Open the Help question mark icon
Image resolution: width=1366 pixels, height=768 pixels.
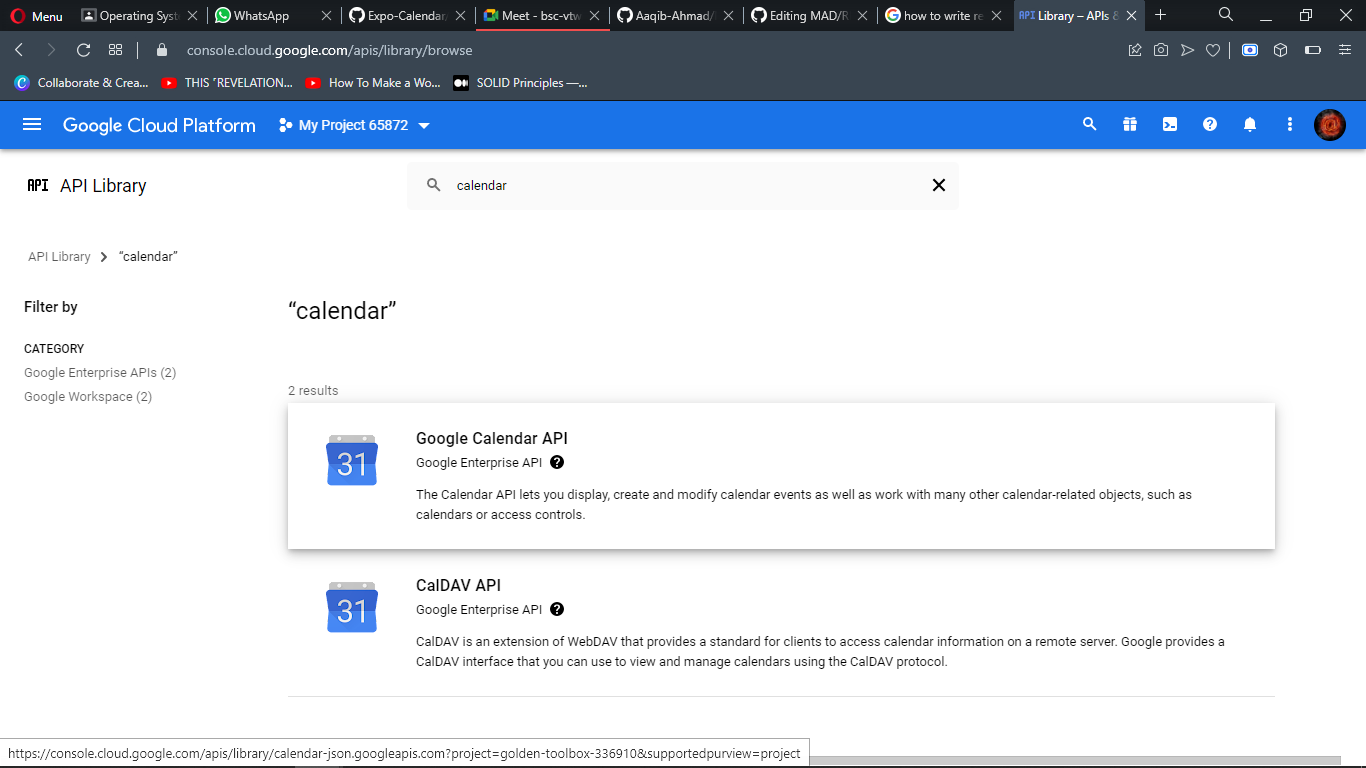[1209, 124]
